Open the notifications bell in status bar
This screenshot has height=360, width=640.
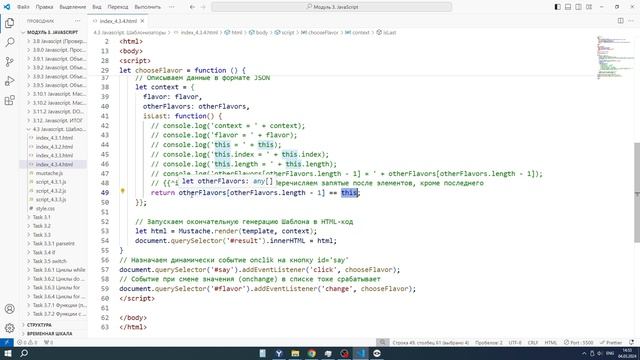631,342
